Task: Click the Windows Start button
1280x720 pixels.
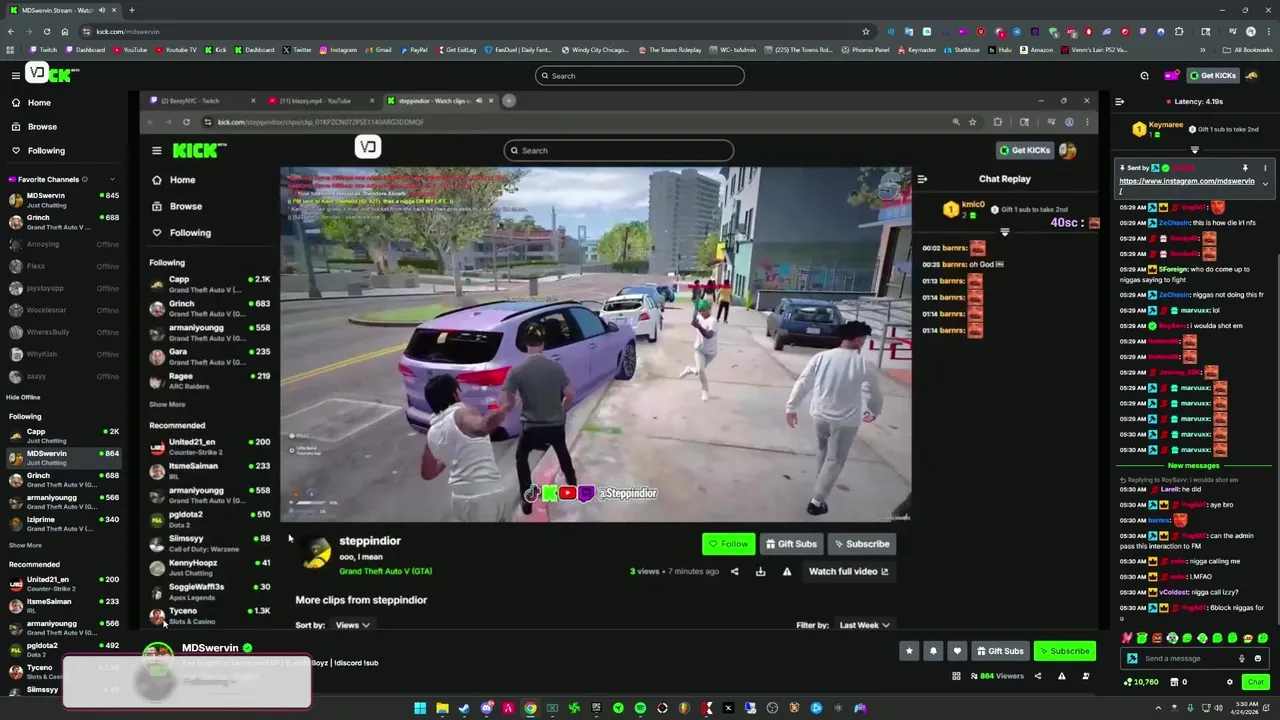Action: pyautogui.click(x=420, y=709)
